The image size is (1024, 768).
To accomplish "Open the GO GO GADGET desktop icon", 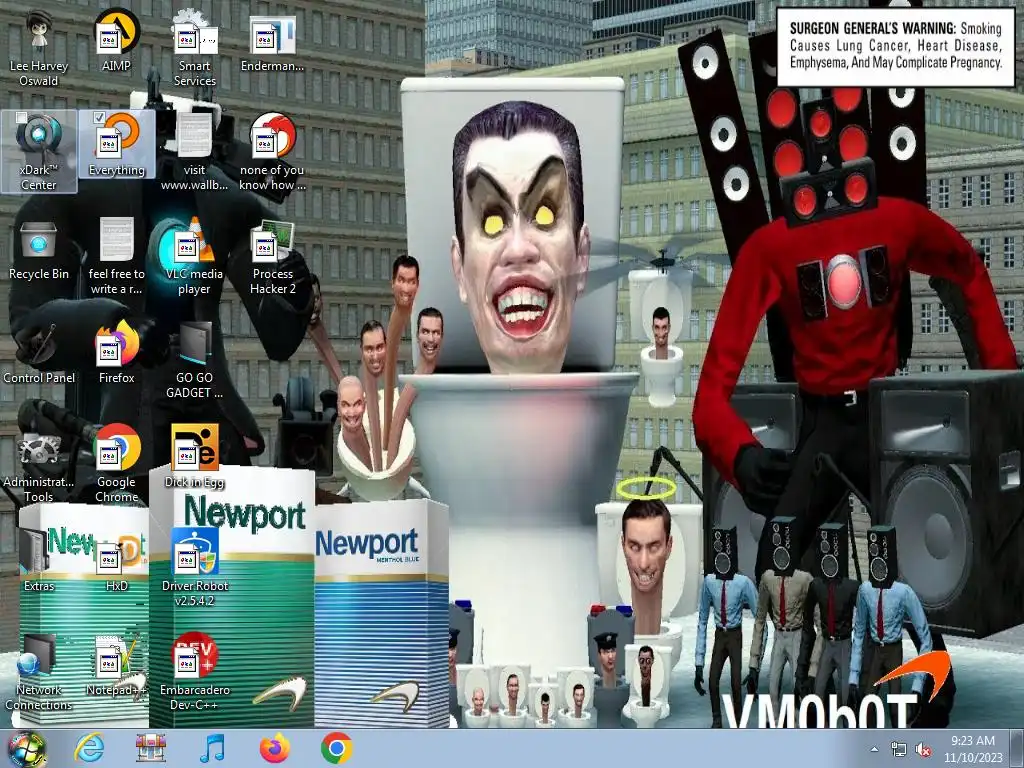I will (195, 360).
